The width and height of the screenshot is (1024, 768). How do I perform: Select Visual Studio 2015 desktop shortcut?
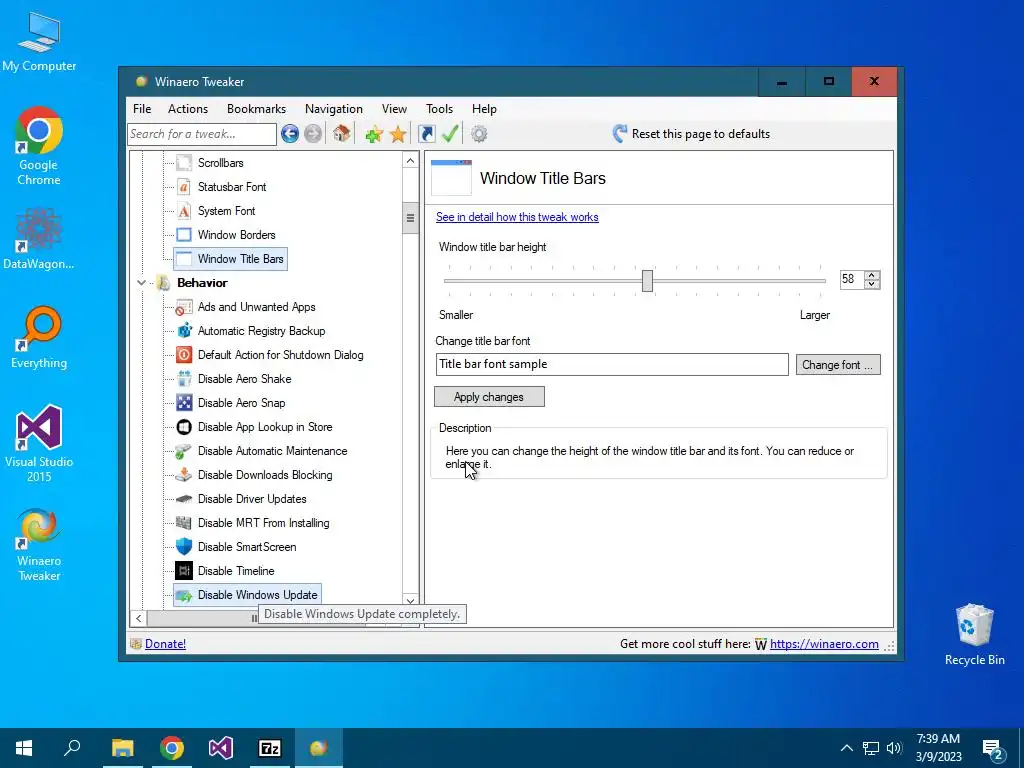(x=39, y=443)
